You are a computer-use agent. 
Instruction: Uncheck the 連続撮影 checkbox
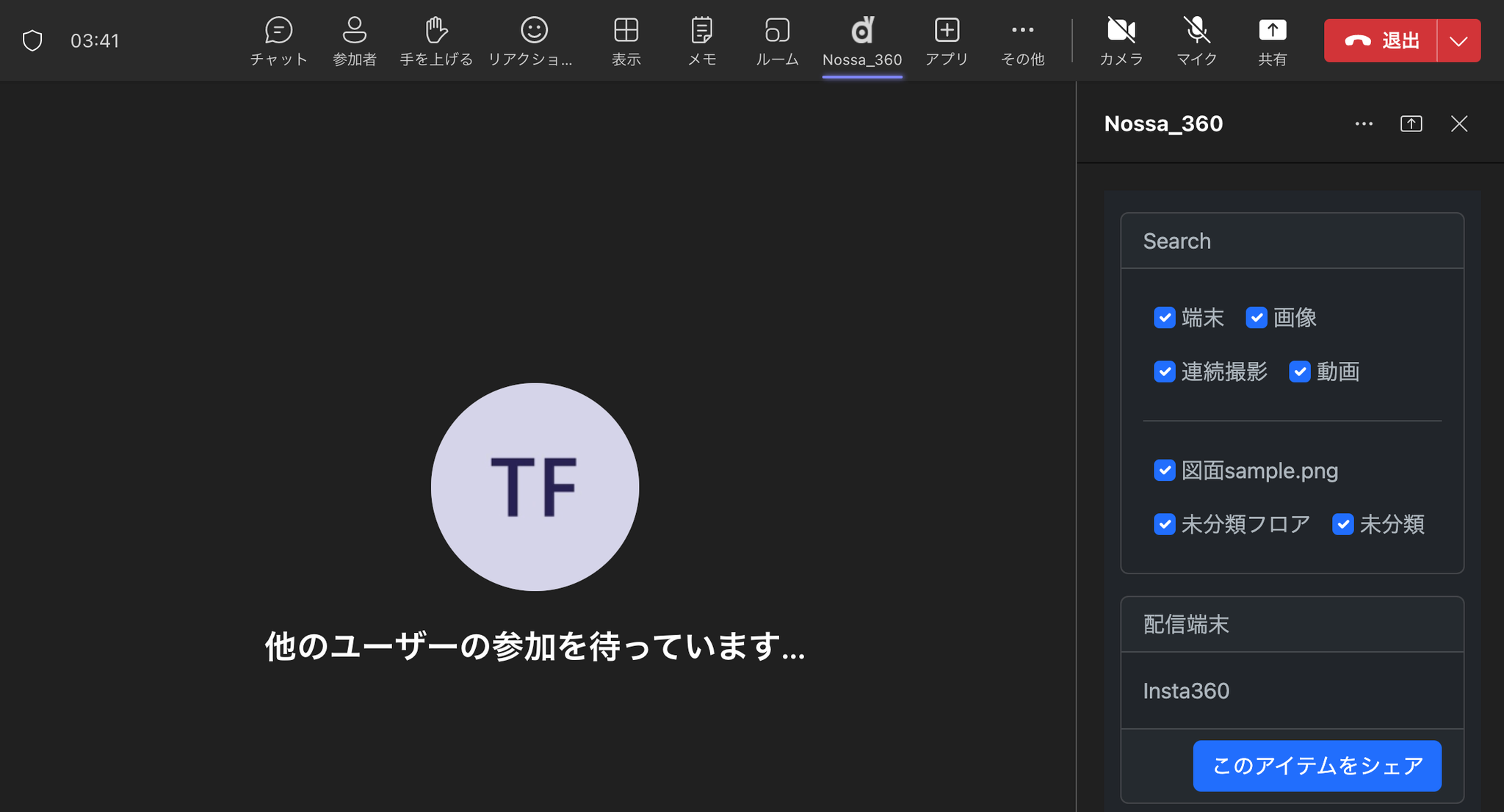click(x=1164, y=371)
